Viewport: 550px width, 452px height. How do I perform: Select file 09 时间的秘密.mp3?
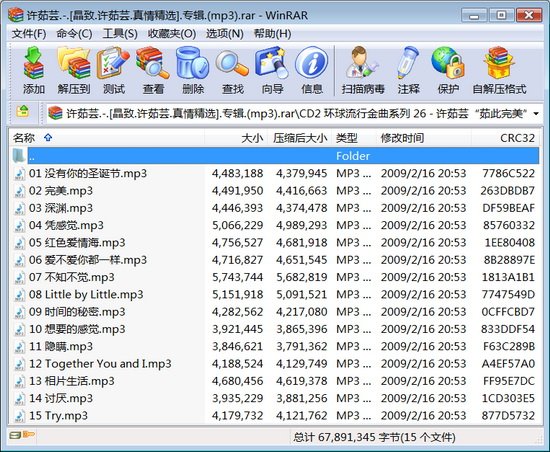pyautogui.click(x=275, y=312)
